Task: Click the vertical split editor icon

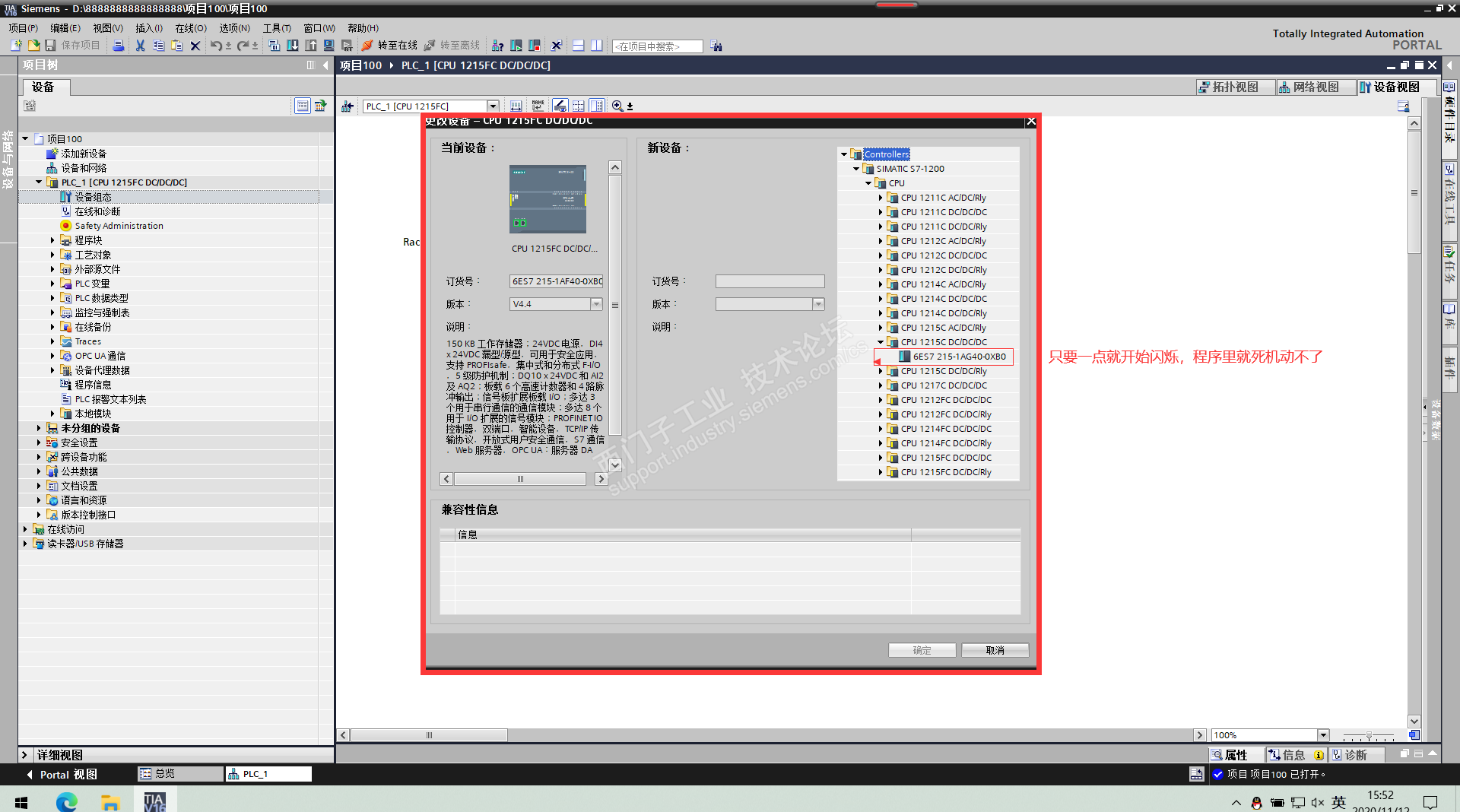Action: pyautogui.click(x=597, y=46)
